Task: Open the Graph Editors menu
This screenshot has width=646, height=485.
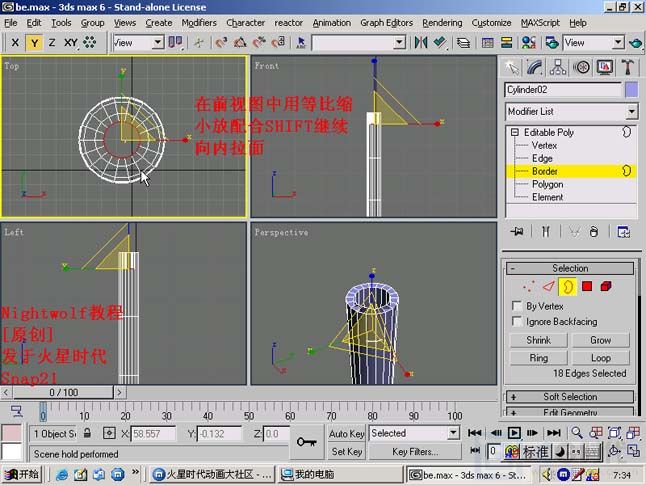Action: coord(386,23)
